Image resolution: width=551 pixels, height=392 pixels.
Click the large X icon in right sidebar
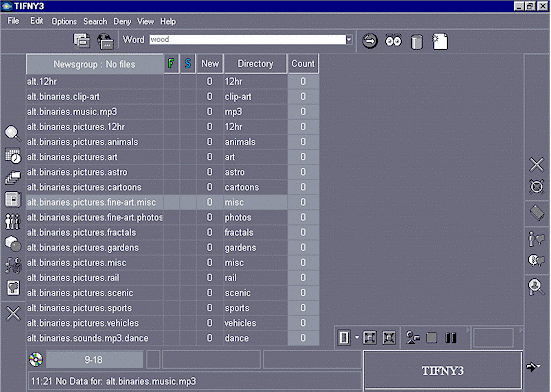tap(537, 164)
